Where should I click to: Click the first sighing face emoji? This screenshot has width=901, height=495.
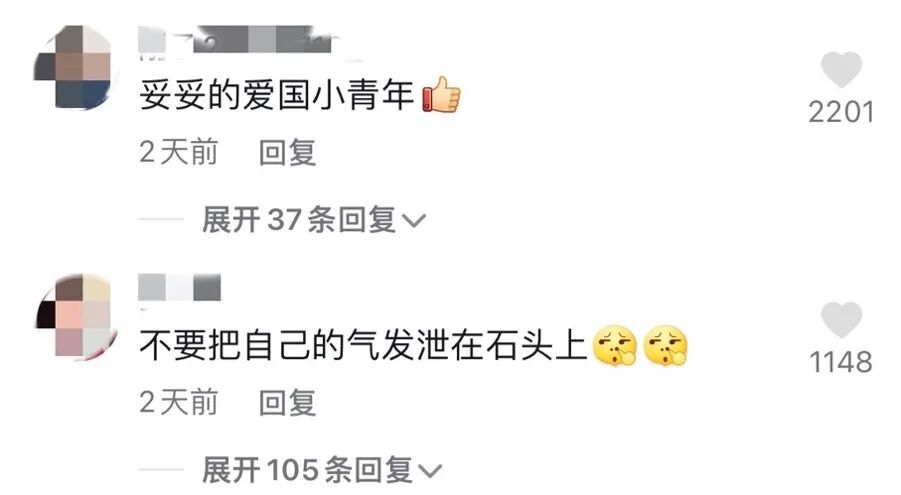point(615,346)
